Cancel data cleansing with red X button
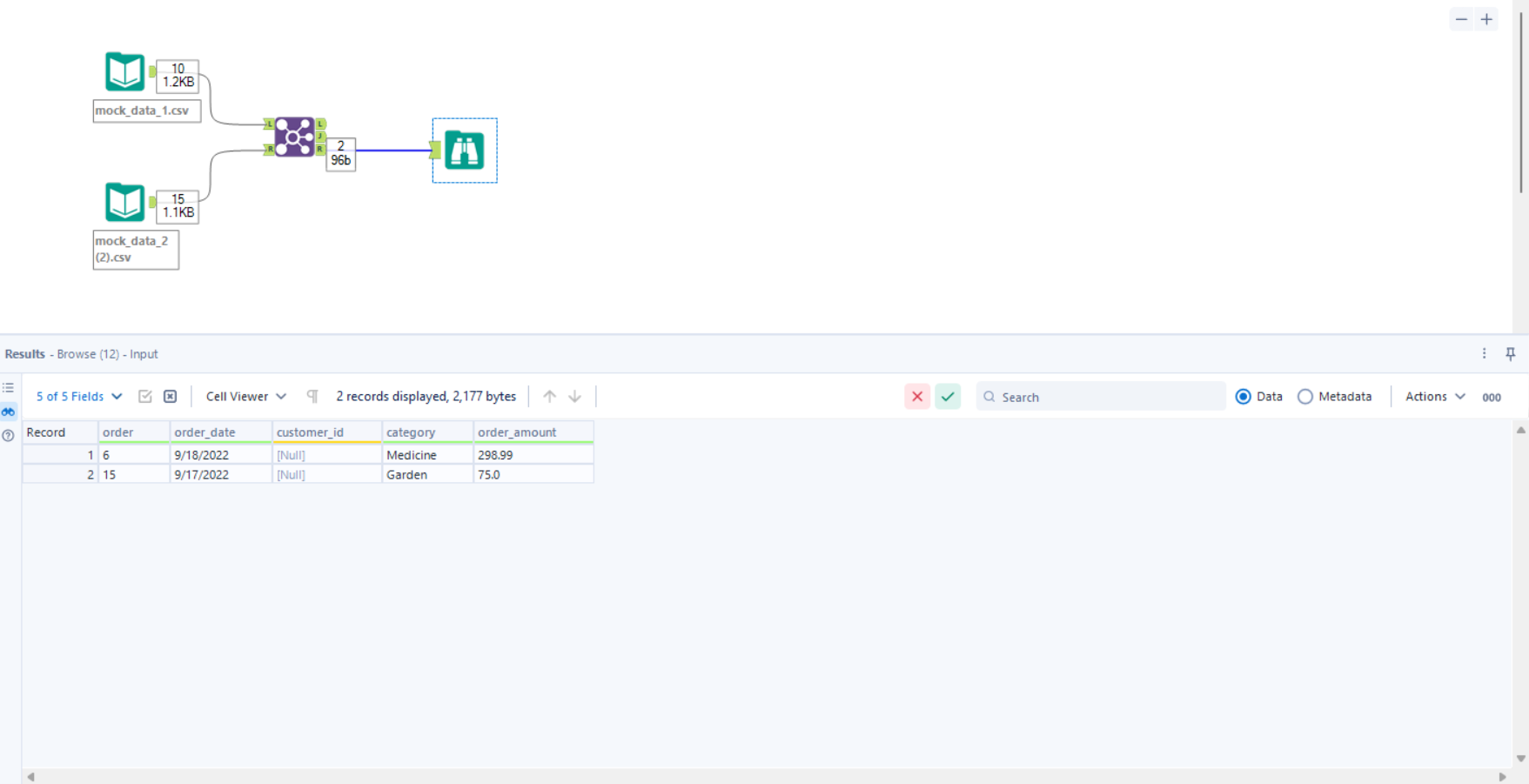 click(x=917, y=397)
